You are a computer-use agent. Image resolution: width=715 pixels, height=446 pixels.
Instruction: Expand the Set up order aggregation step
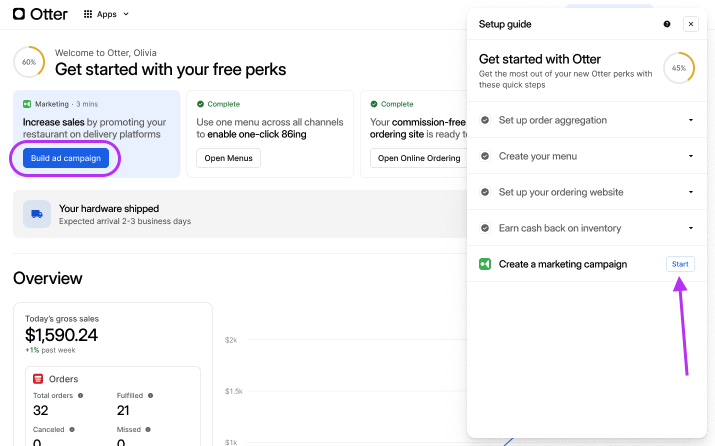690,120
